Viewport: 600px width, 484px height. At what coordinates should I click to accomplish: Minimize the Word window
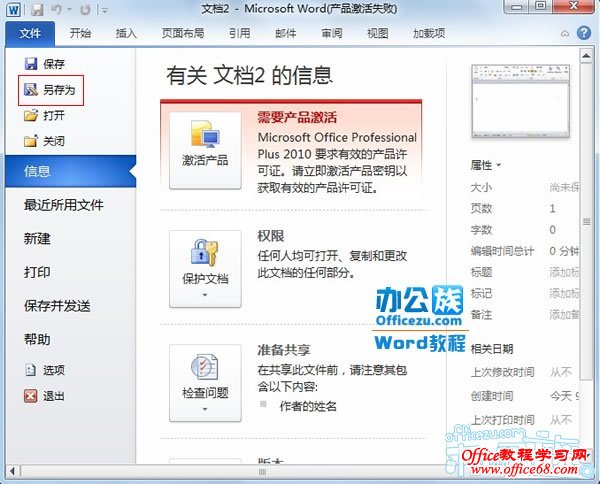517,7
